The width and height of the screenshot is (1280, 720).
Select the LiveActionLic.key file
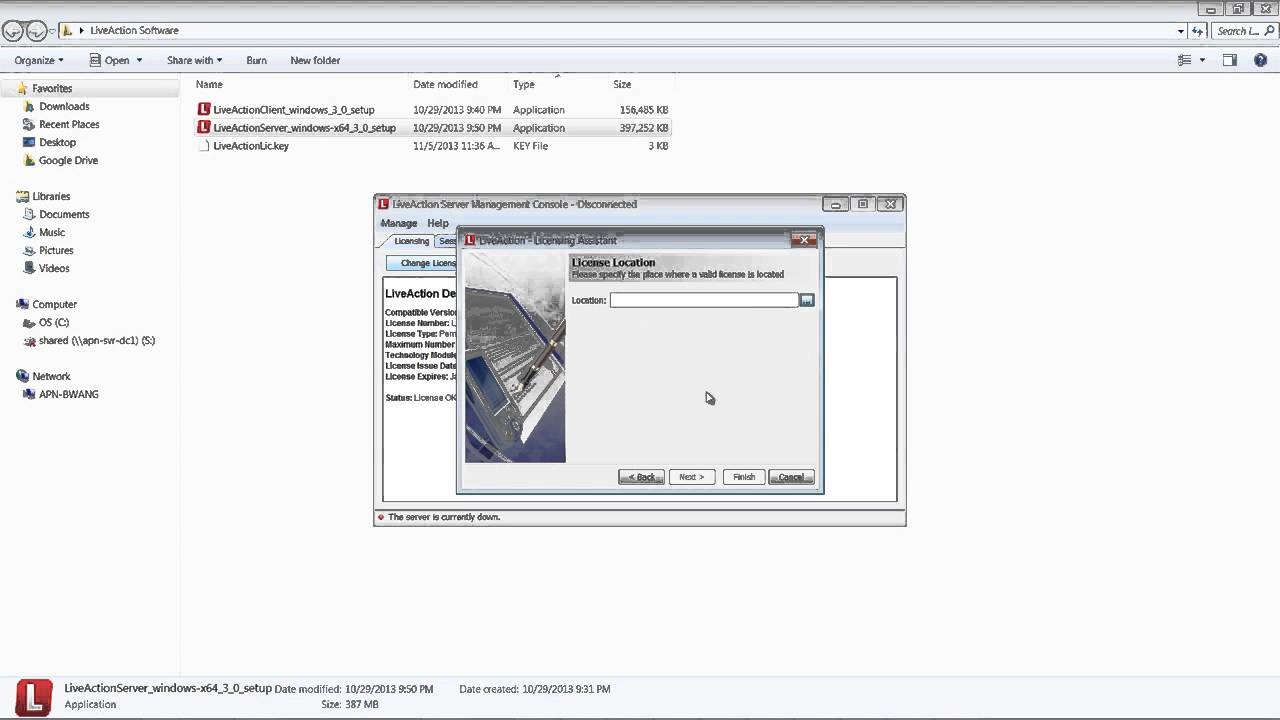point(251,146)
